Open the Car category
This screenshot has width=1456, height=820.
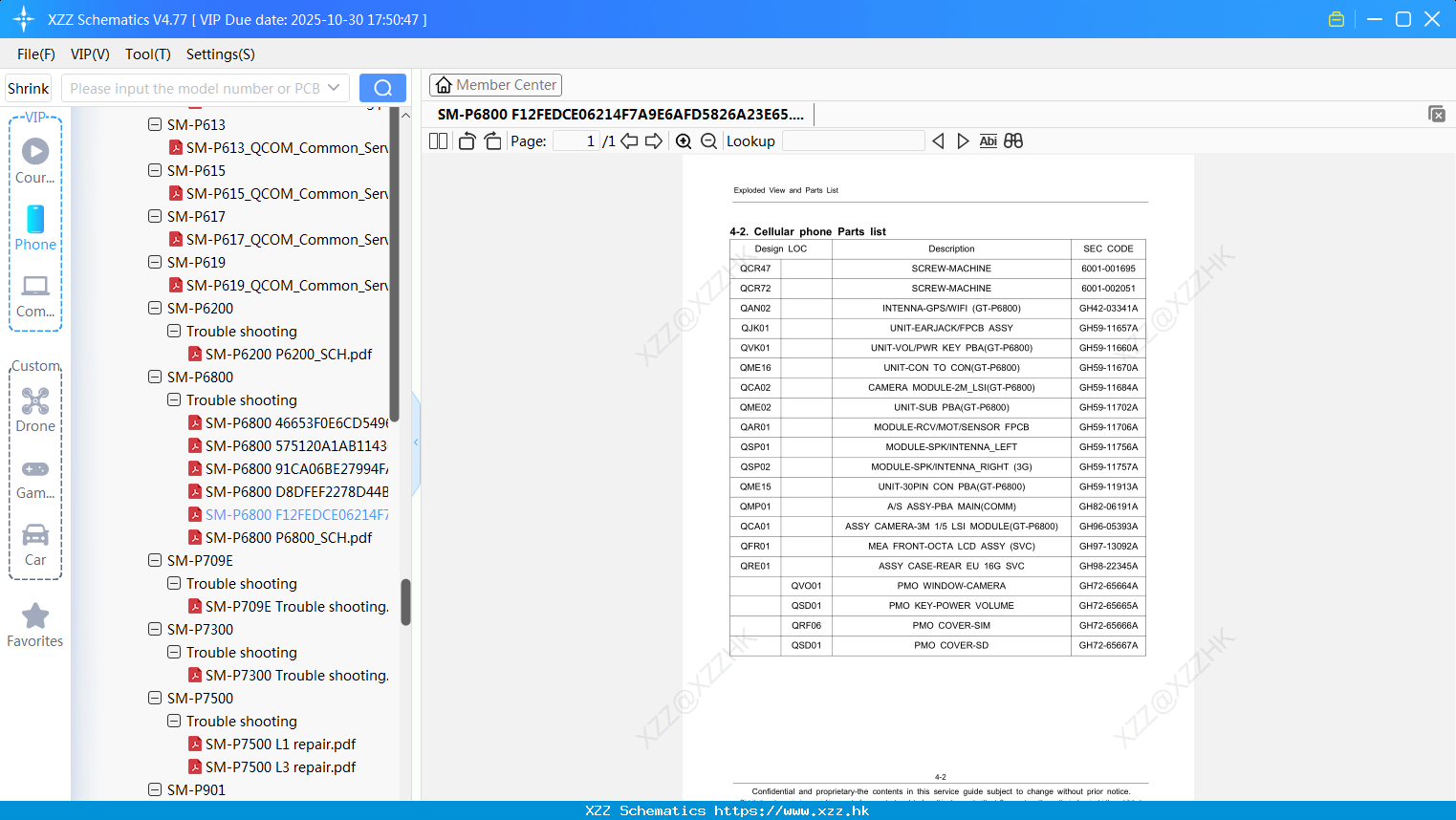click(x=35, y=544)
